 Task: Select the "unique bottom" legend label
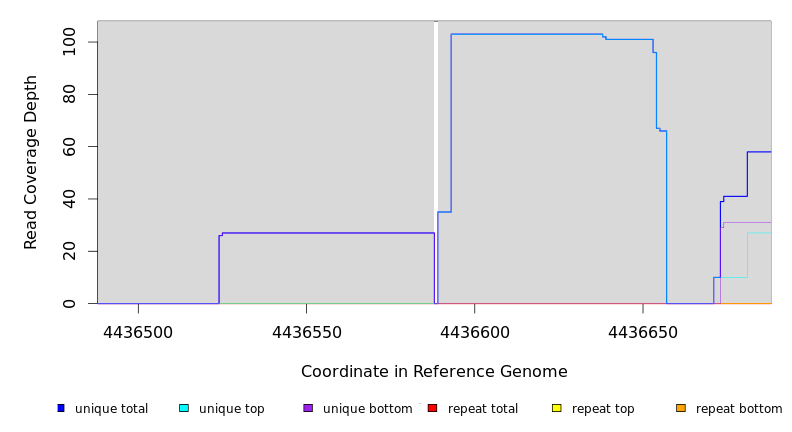pos(367,409)
